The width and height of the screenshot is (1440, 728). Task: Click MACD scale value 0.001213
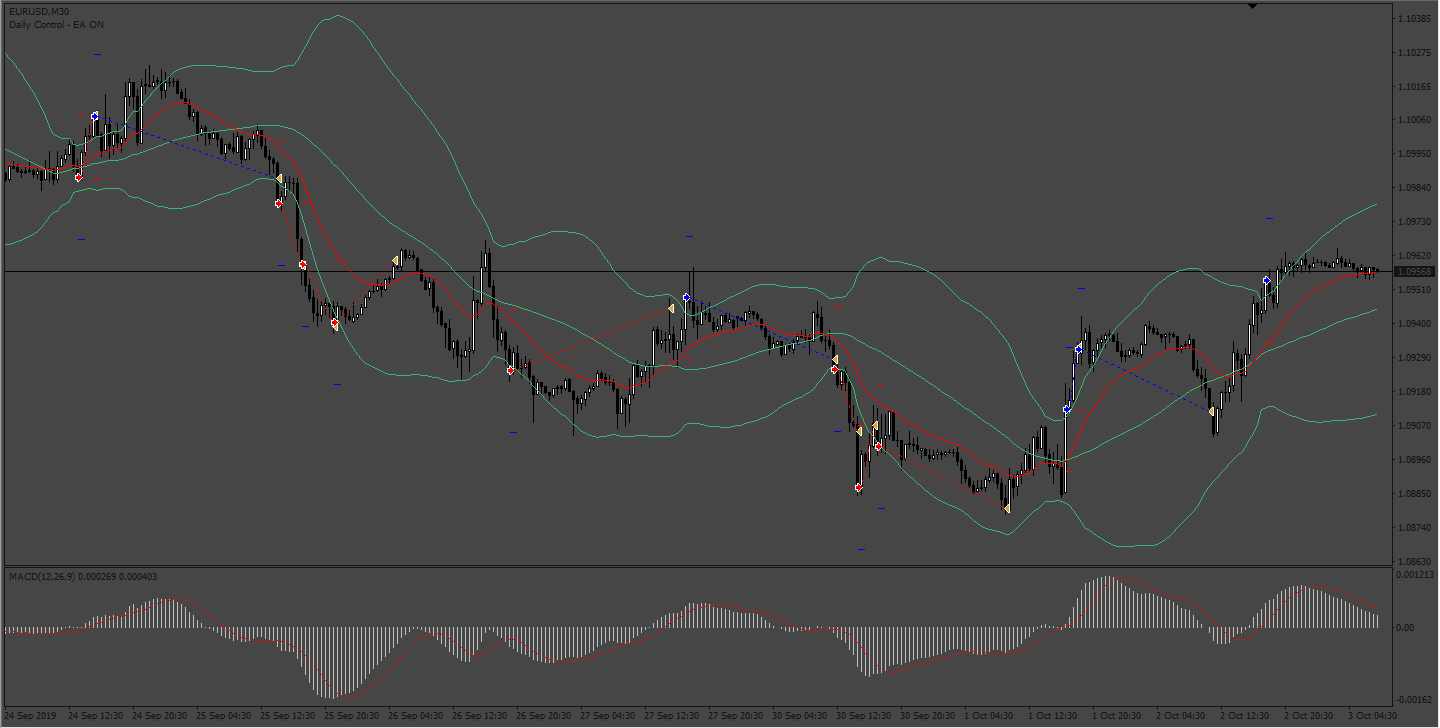point(1415,576)
